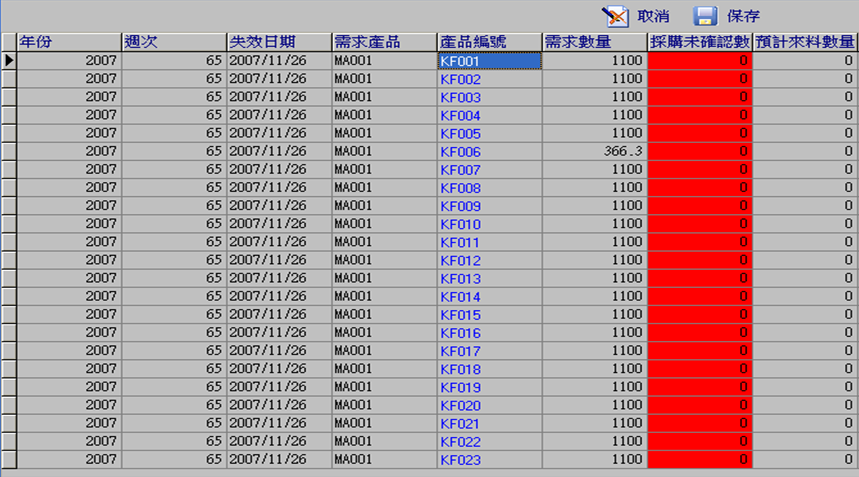
Task: Select the KF008 cell
Action: pyautogui.click(x=490, y=187)
